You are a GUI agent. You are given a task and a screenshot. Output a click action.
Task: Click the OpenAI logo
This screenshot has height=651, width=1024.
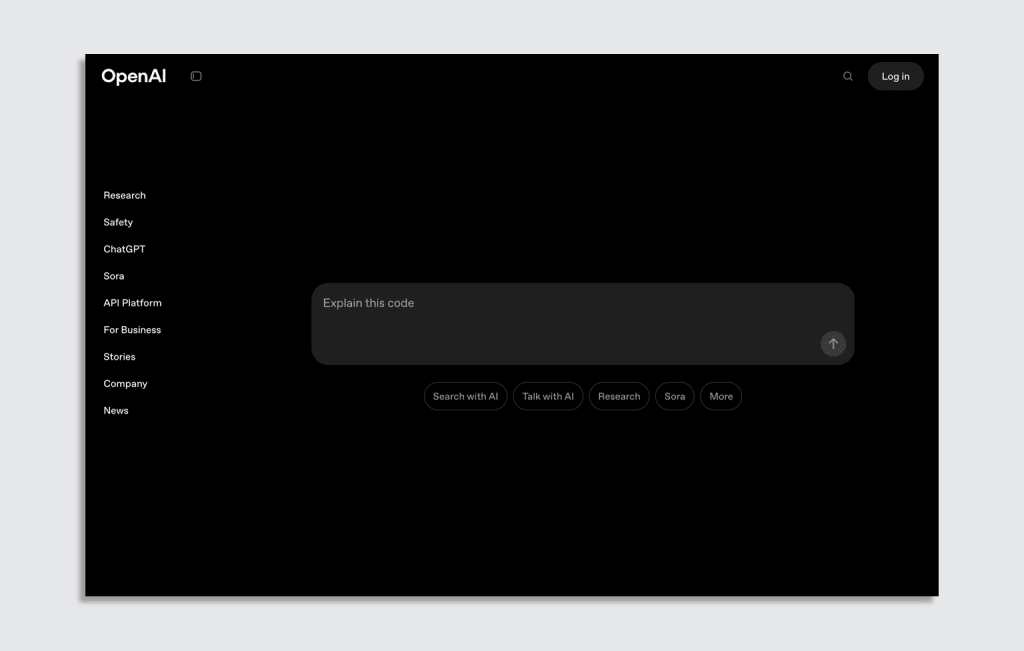pos(133,77)
